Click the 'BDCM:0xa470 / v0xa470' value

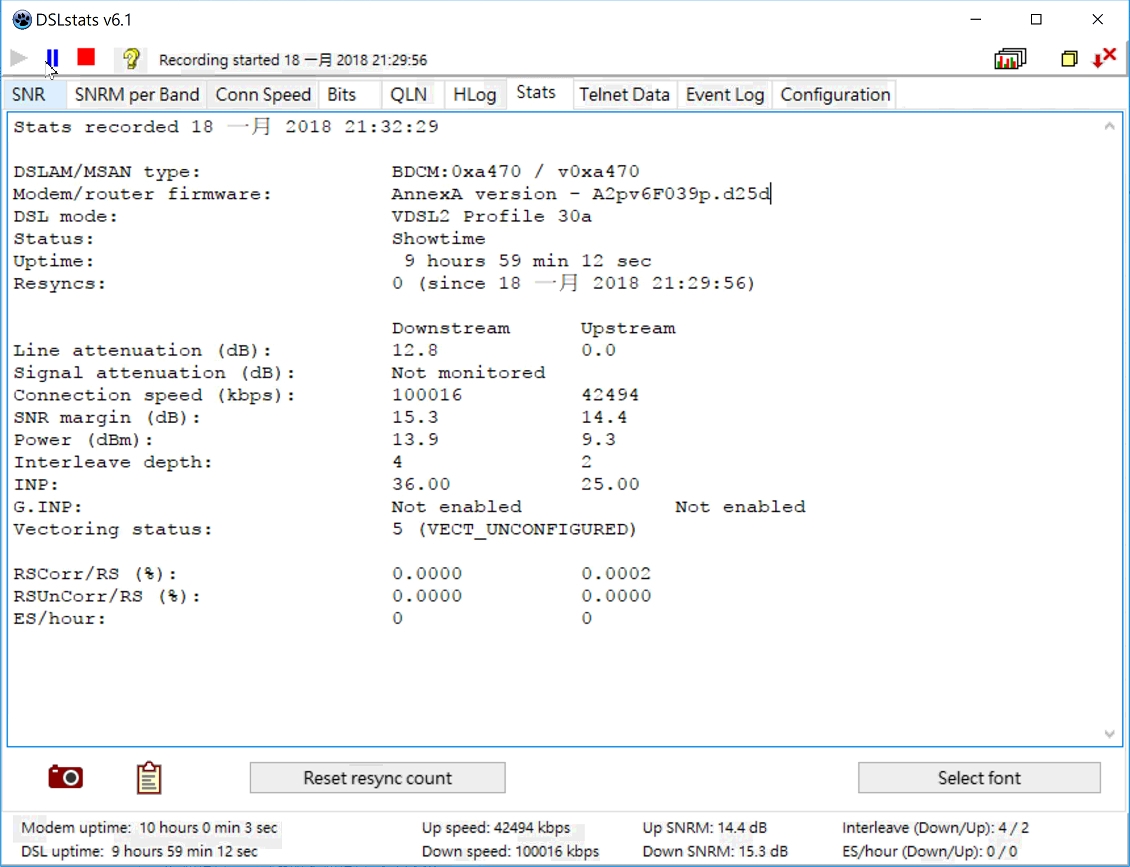click(515, 172)
